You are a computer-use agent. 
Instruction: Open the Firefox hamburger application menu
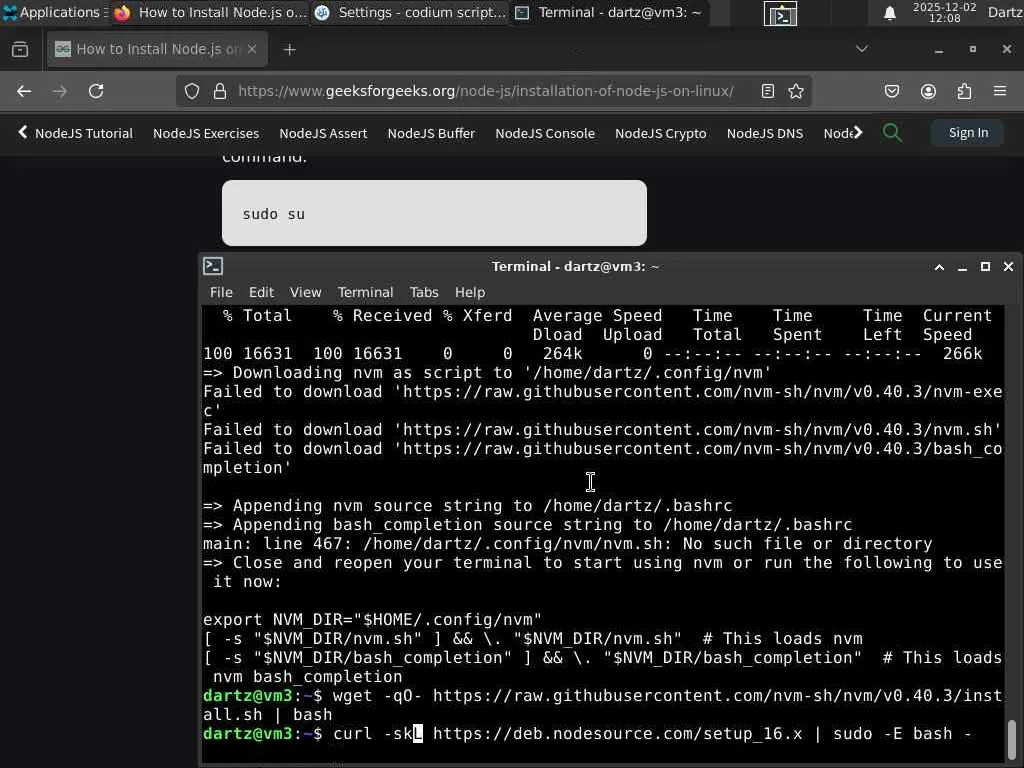(x=1000, y=91)
